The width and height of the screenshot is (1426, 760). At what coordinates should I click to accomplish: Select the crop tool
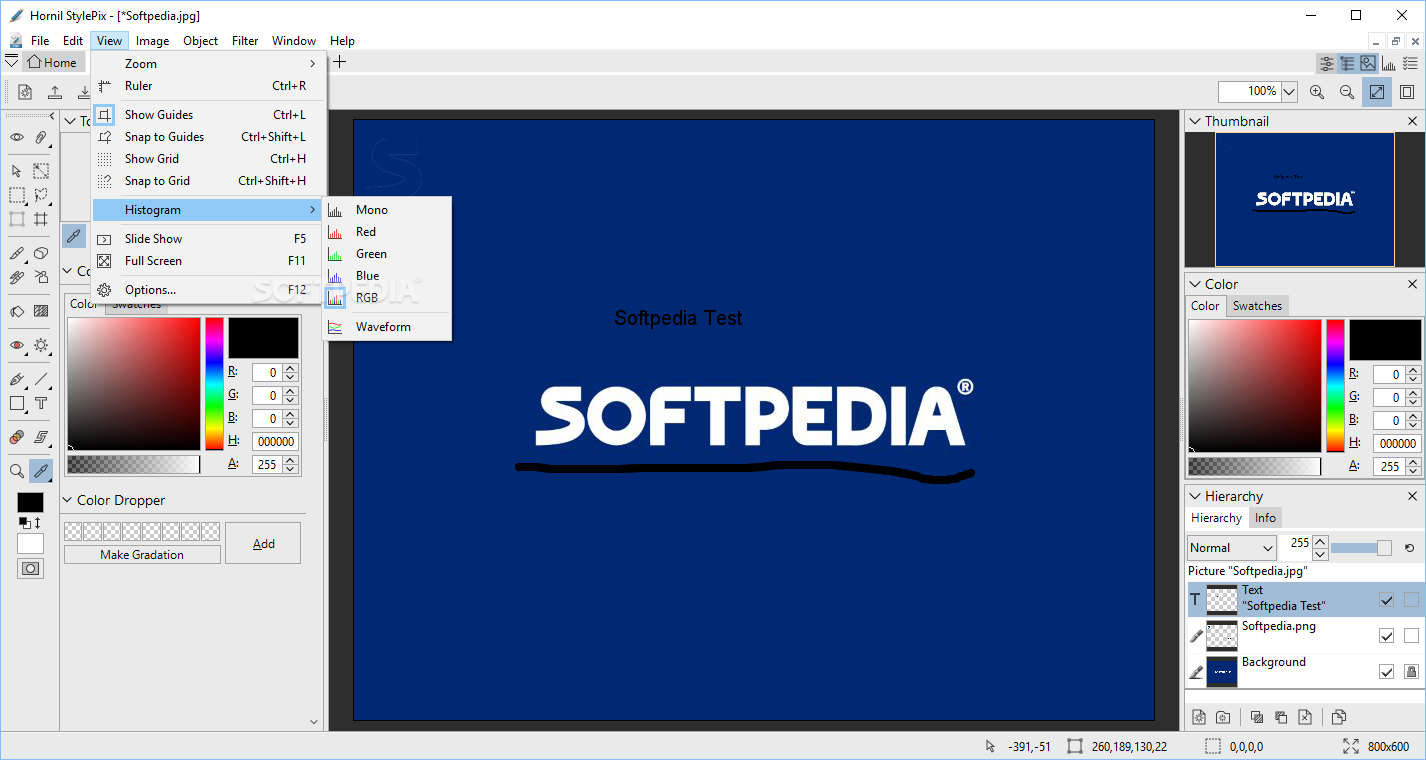(x=41, y=219)
